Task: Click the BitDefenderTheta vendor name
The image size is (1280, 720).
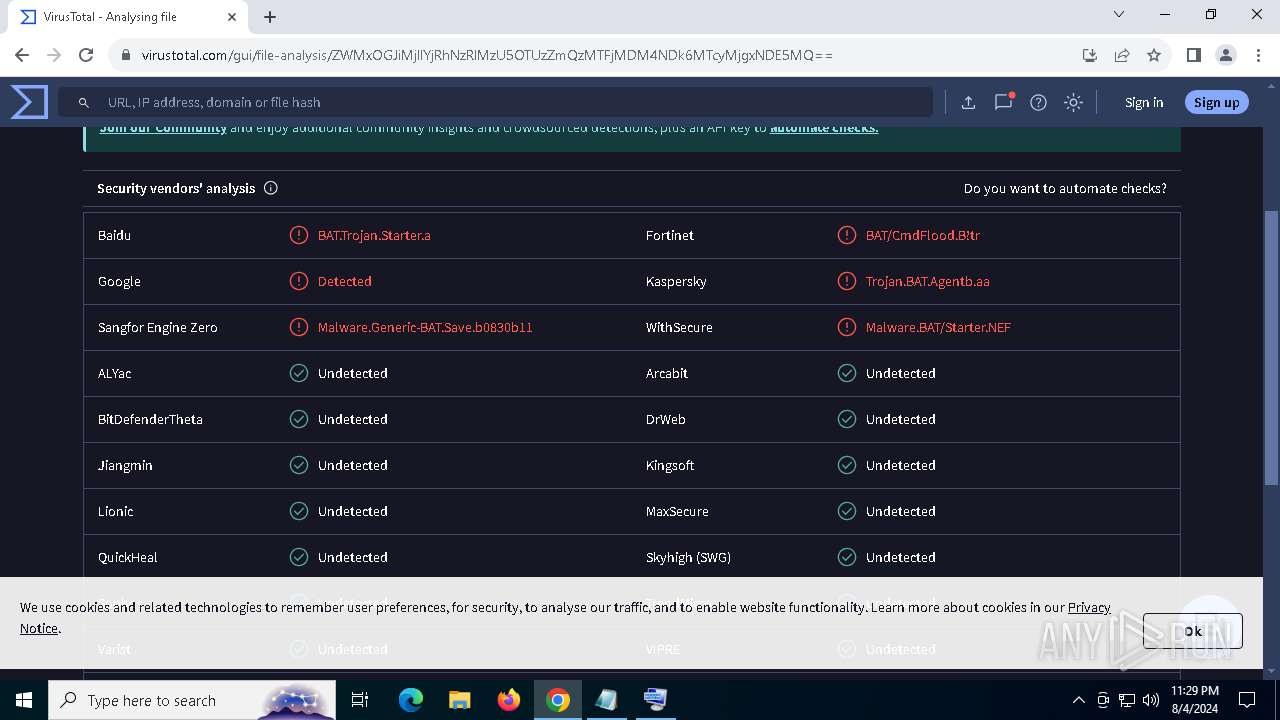Action: pos(150,419)
